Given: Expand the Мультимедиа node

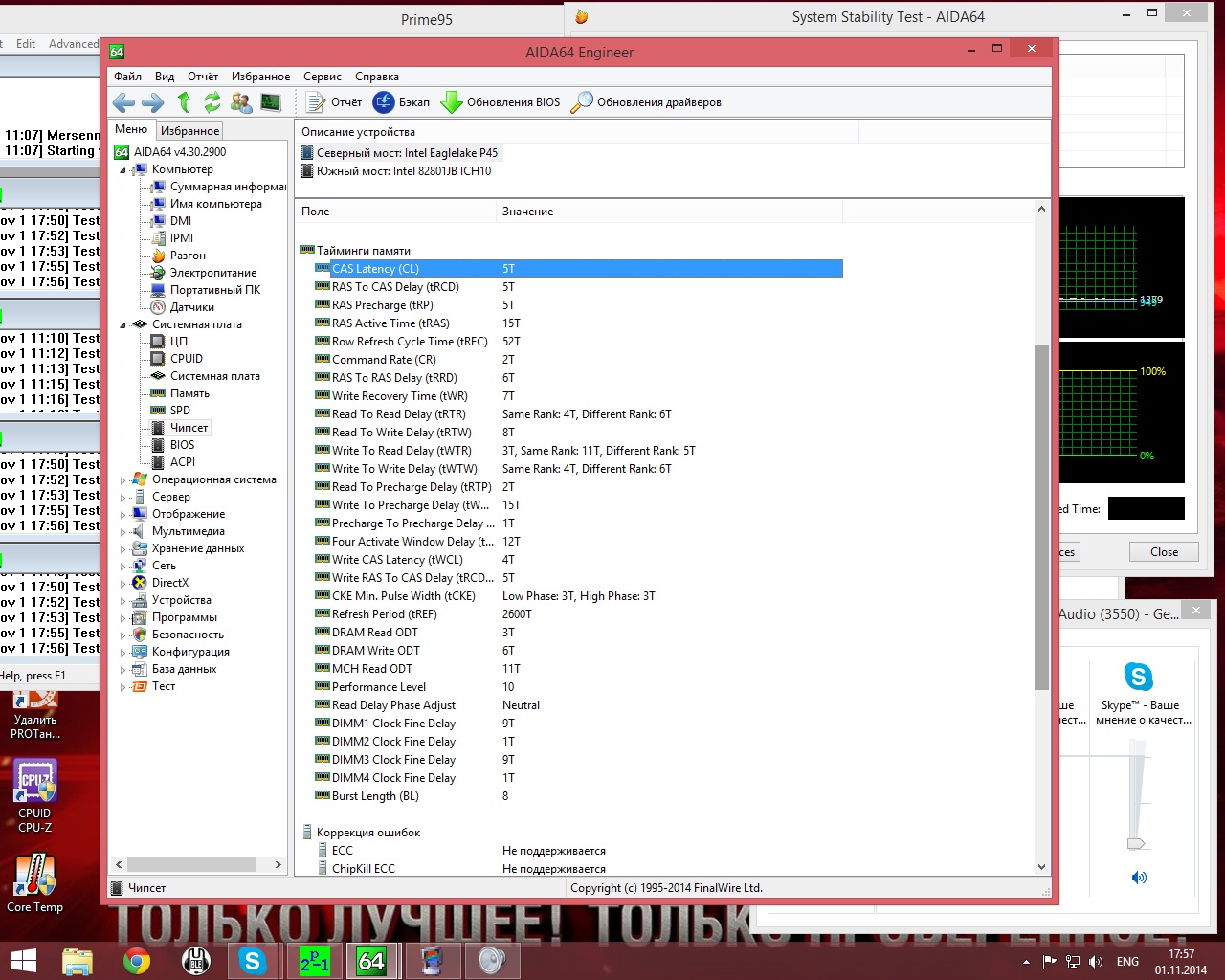Looking at the screenshot, I should (x=123, y=532).
